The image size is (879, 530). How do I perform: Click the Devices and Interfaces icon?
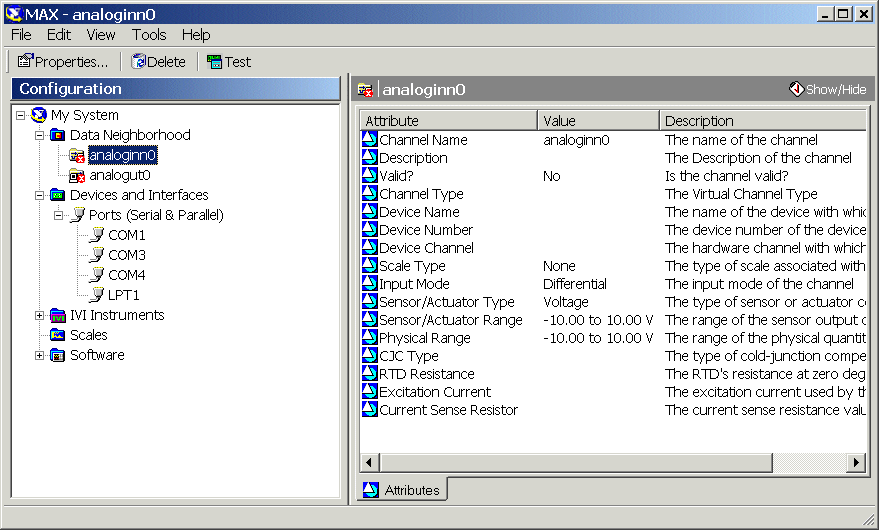(58, 196)
